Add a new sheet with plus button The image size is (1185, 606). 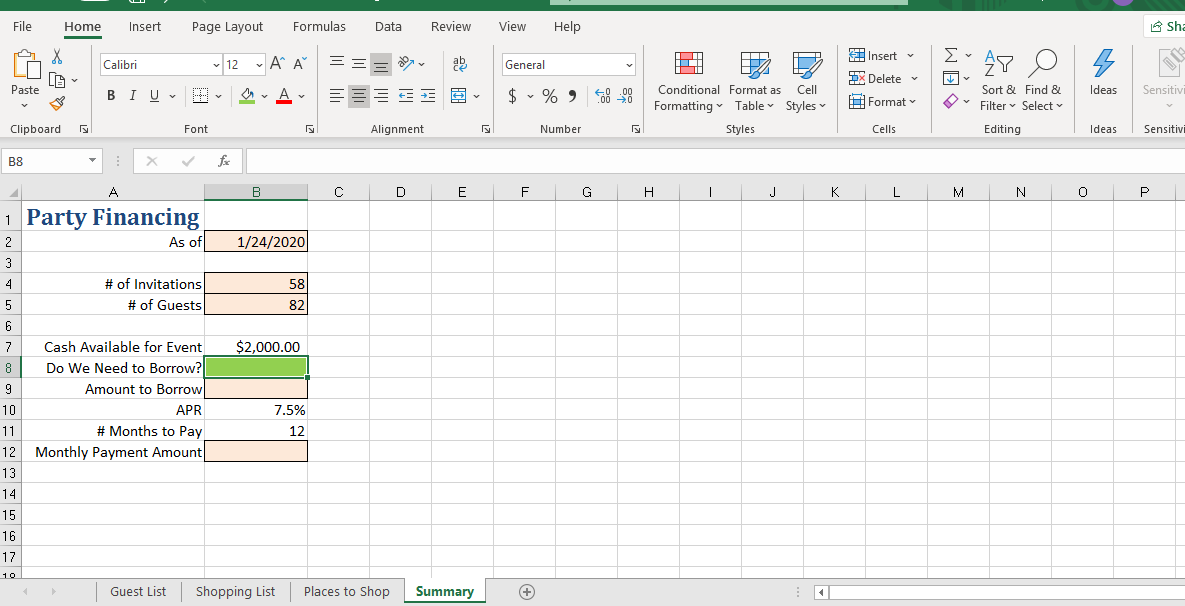pyautogui.click(x=528, y=592)
